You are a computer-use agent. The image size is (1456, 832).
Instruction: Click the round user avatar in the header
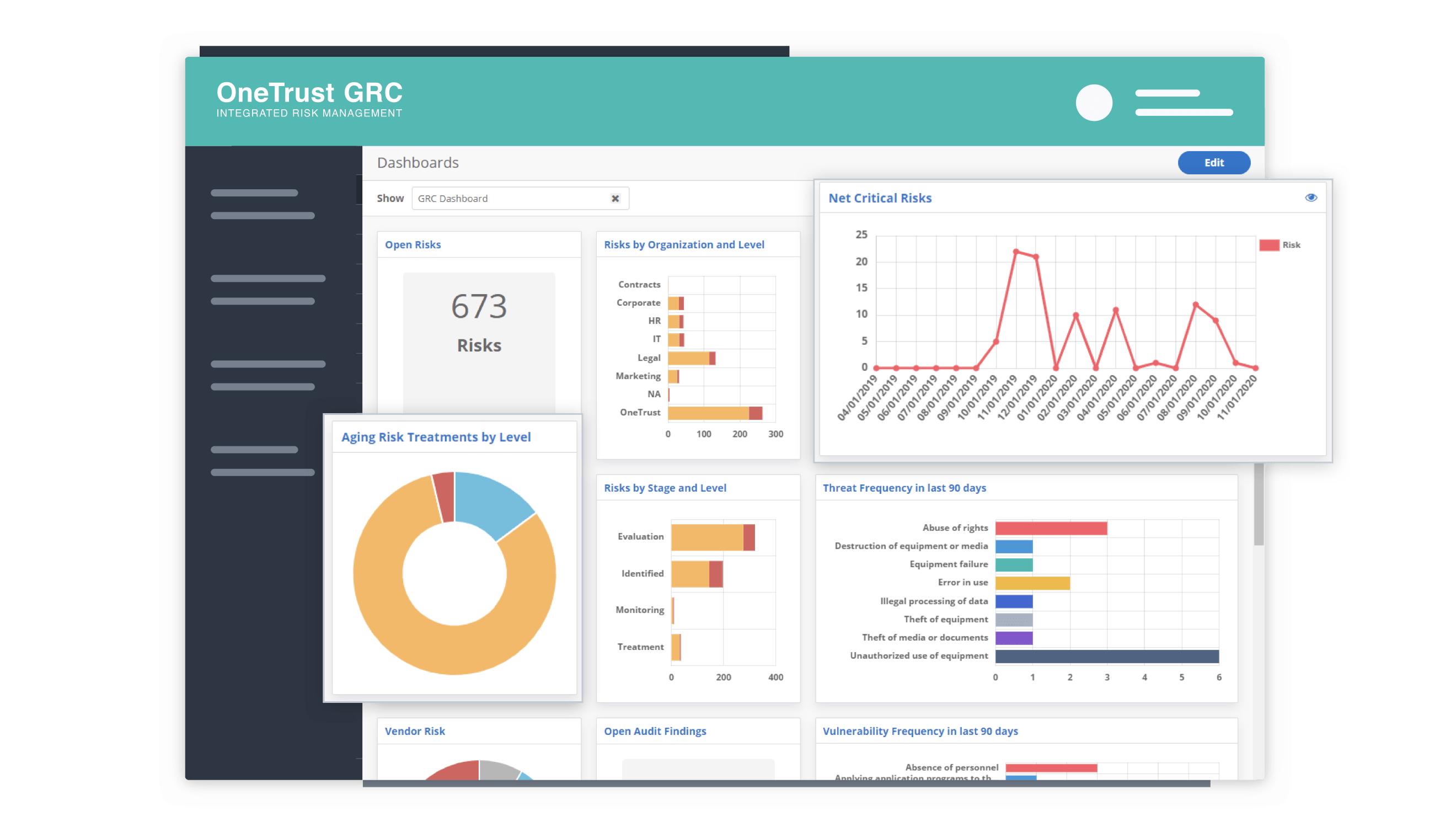pyautogui.click(x=1093, y=102)
